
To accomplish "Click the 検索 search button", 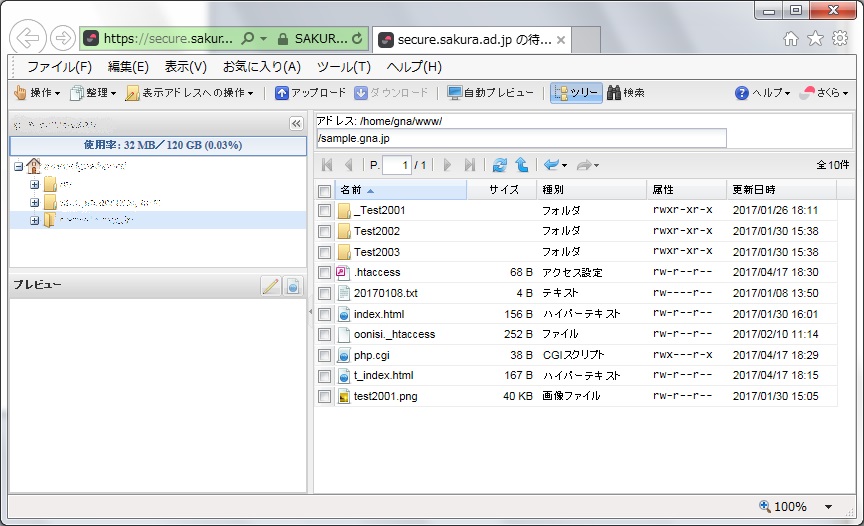I will 625,93.
